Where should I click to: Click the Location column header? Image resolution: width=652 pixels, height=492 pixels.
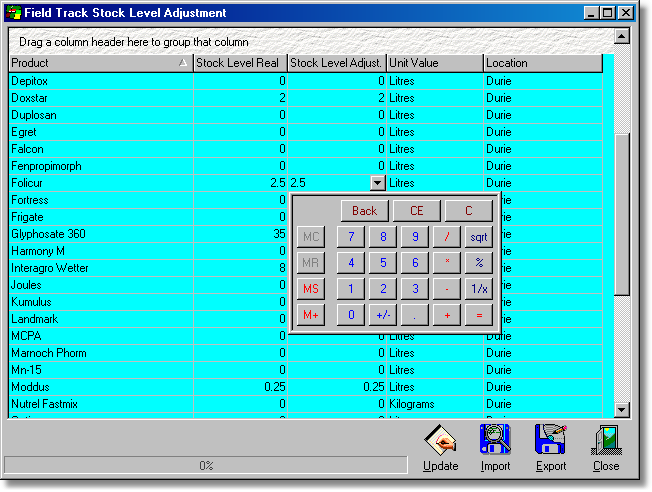tap(543, 63)
